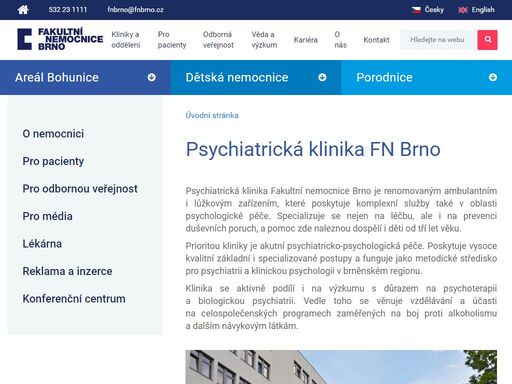Click email fnbrno@fnbrno.cz

[135, 10]
